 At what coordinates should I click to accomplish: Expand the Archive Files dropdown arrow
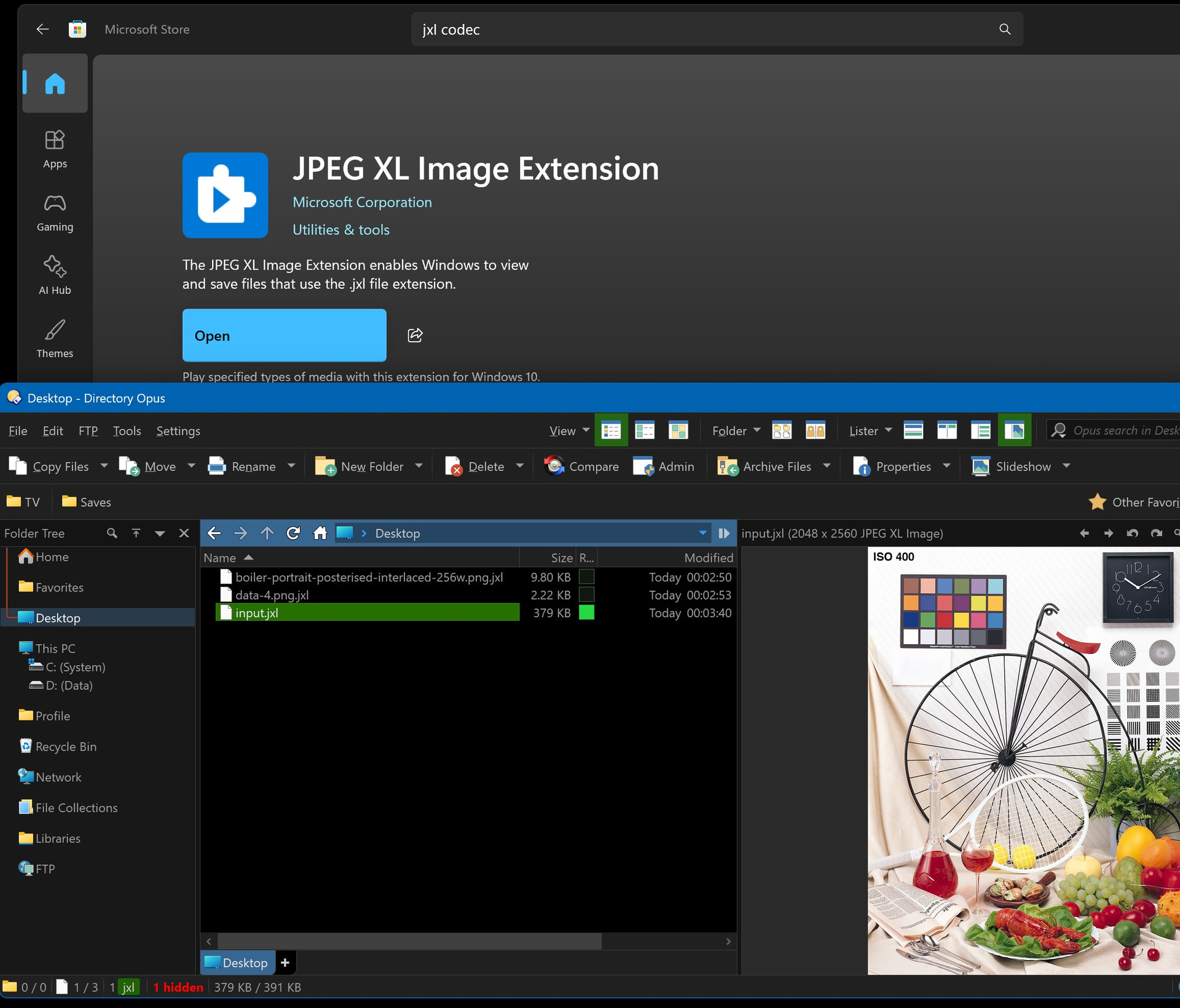click(x=827, y=466)
